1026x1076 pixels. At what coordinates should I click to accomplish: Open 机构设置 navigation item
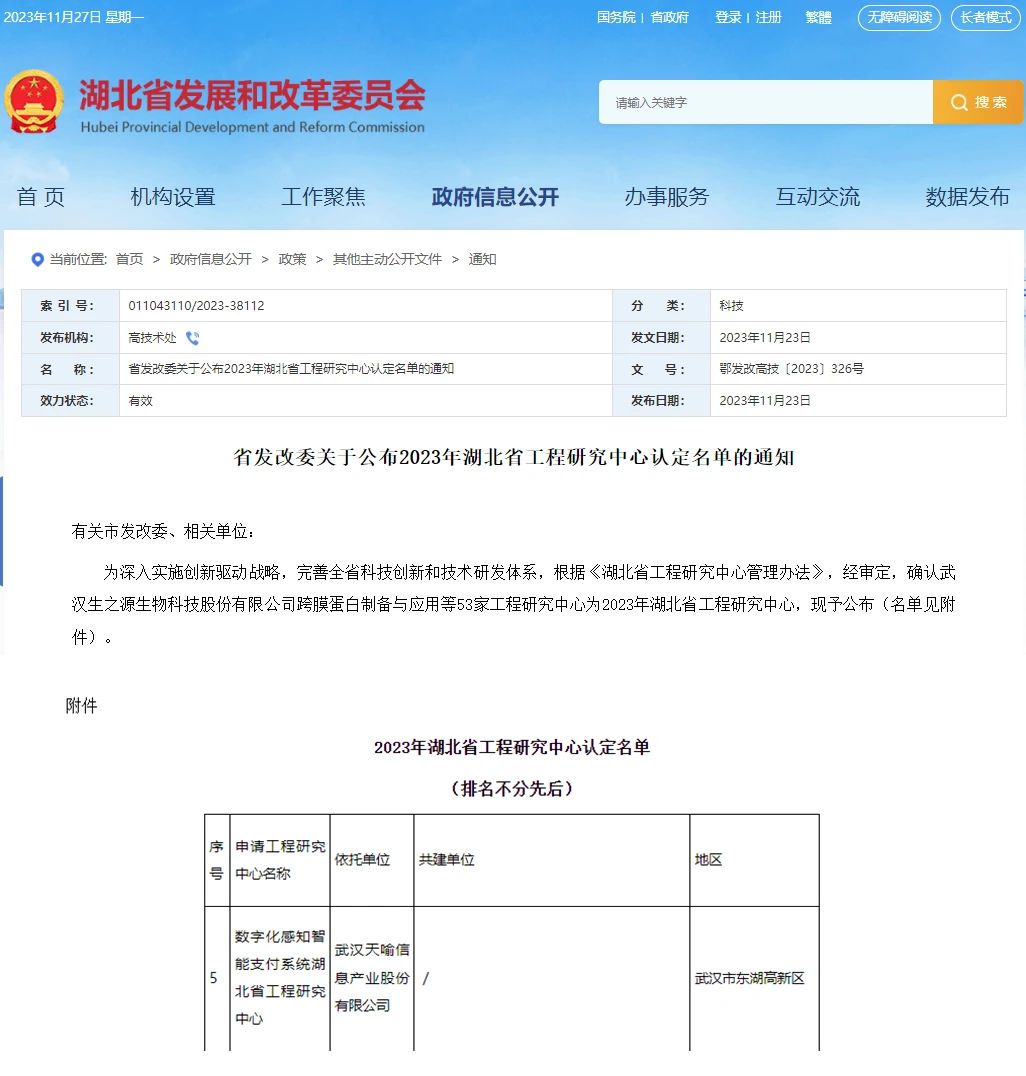click(x=173, y=197)
